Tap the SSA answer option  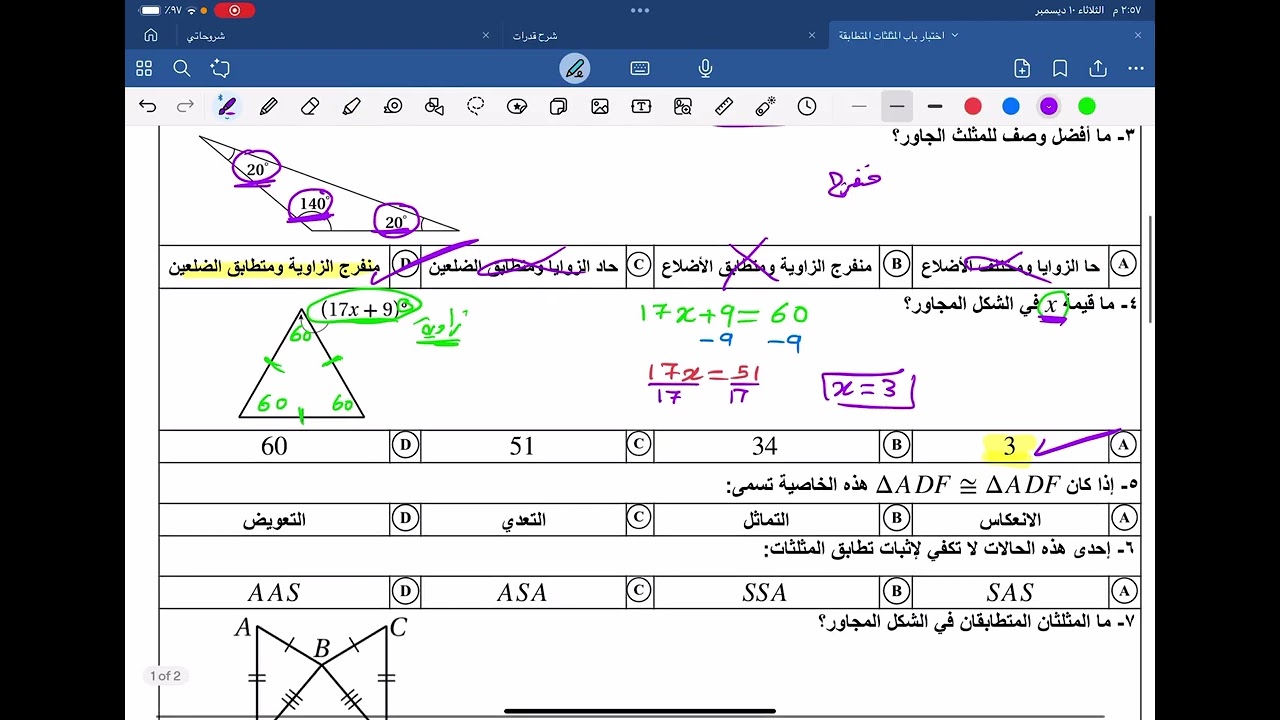(765, 593)
